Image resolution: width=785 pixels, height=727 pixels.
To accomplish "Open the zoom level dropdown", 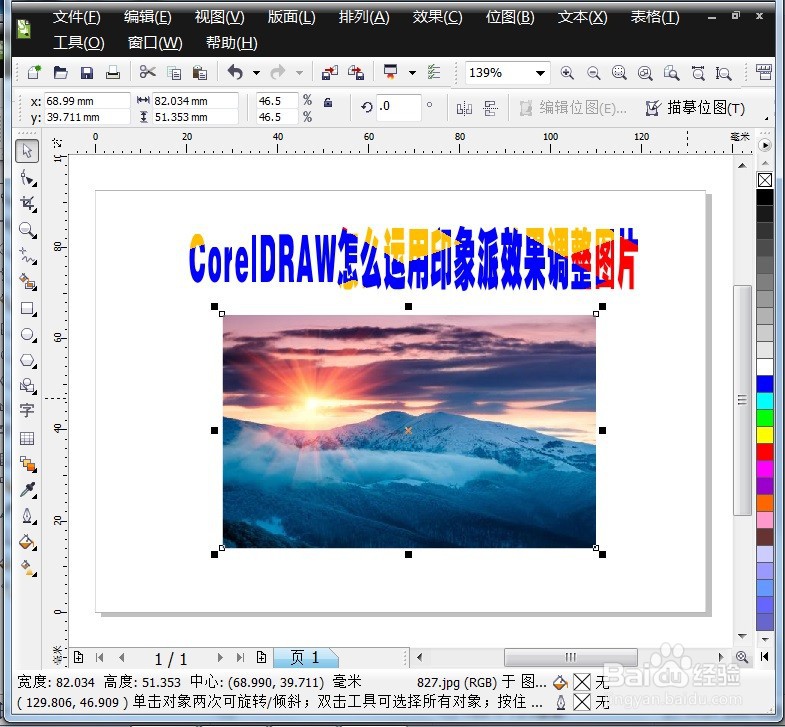I will tap(540, 73).
